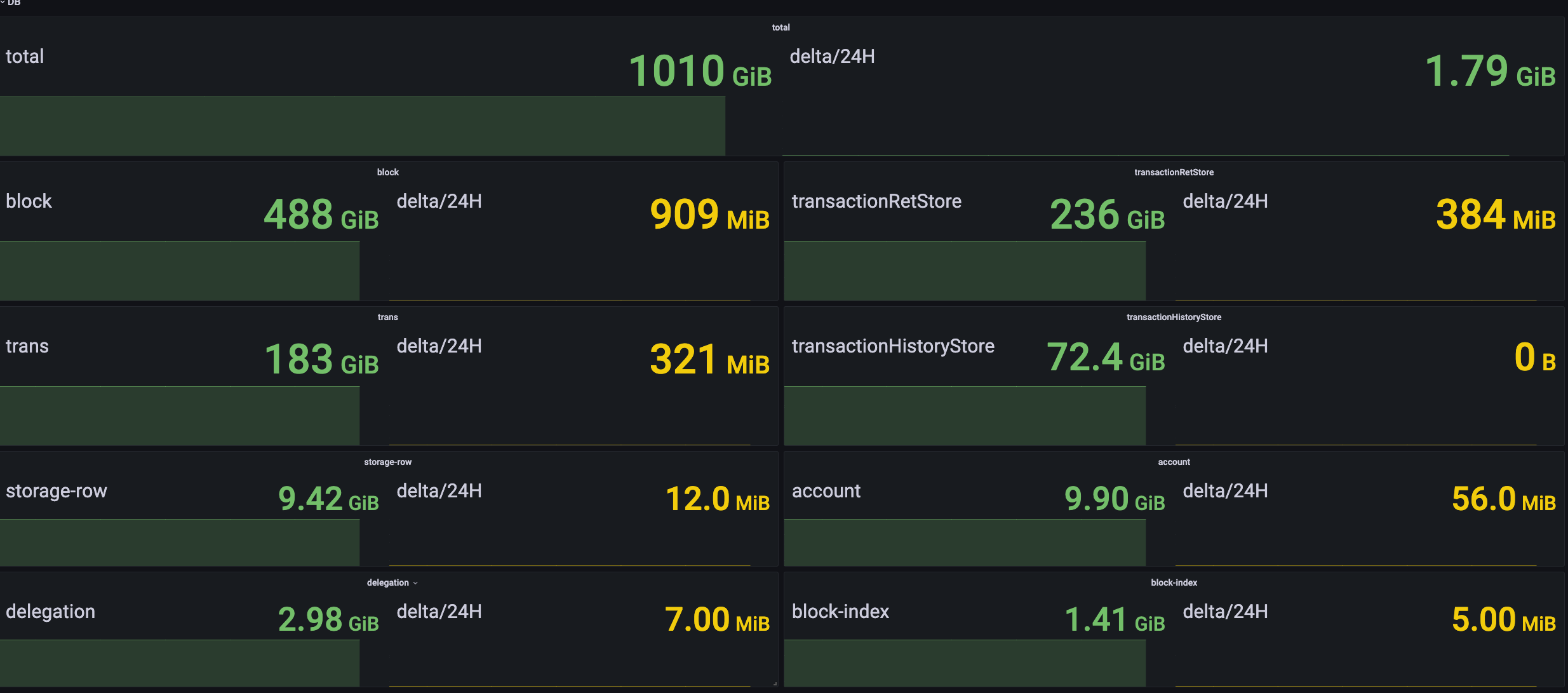
Task: Click the 1010 GiB total value
Action: 700,71
